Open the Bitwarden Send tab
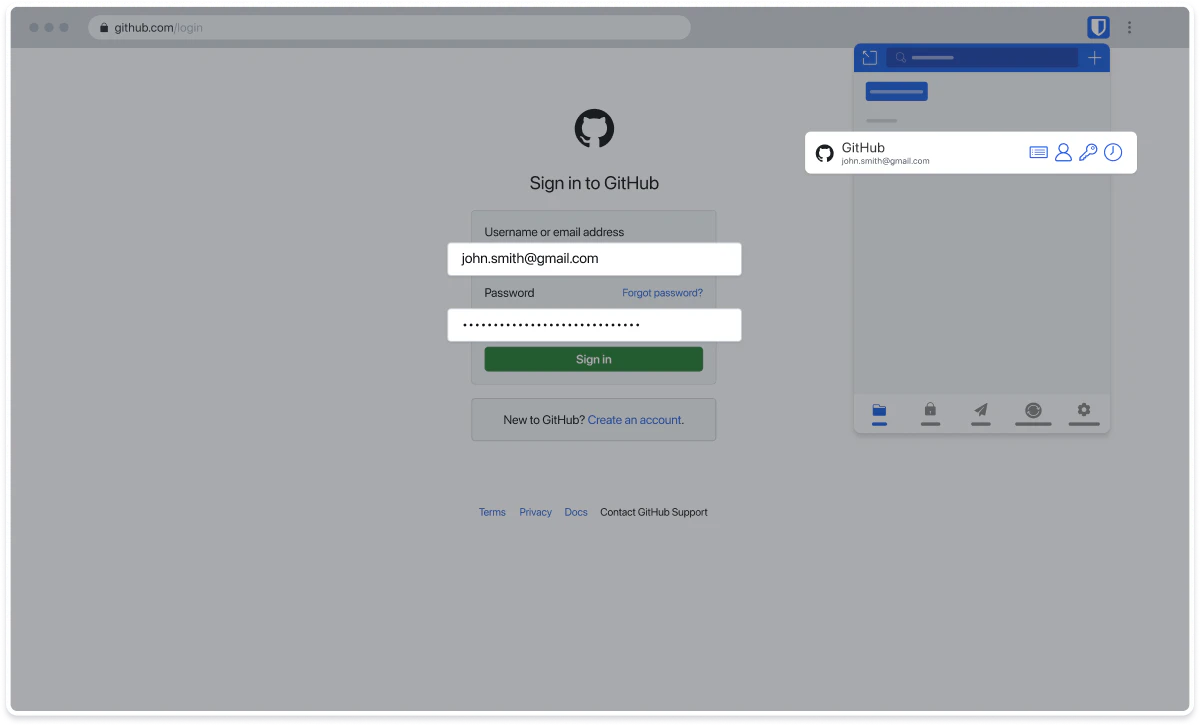This screenshot has height=725, width=1200. tap(980, 413)
